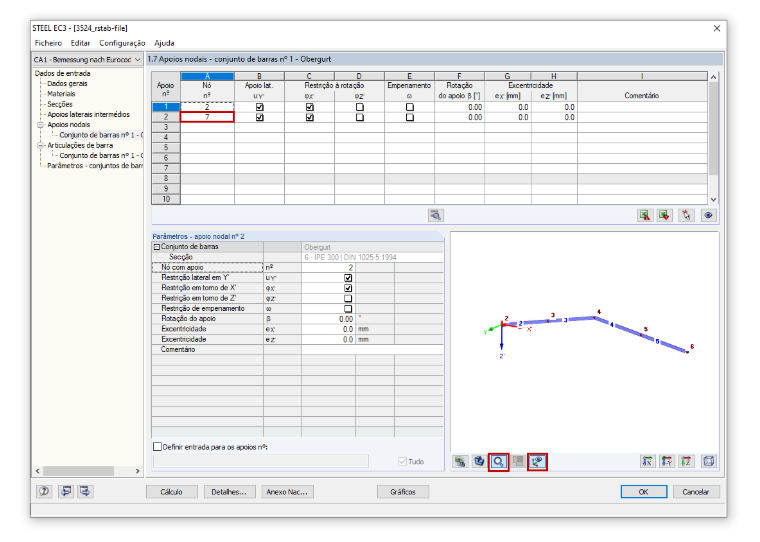This screenshot has width=760, height=542.
Task: Toggle φZ' rotation restraint in row 2
Action: 360,117
